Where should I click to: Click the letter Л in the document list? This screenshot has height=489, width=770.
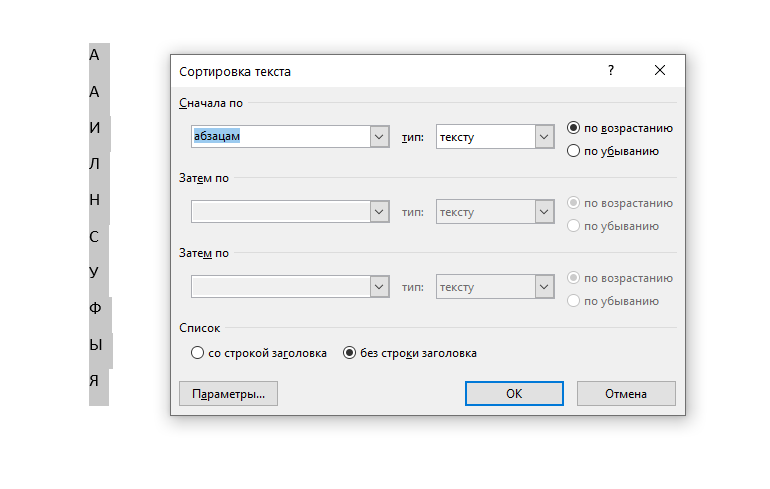point(95,164)
